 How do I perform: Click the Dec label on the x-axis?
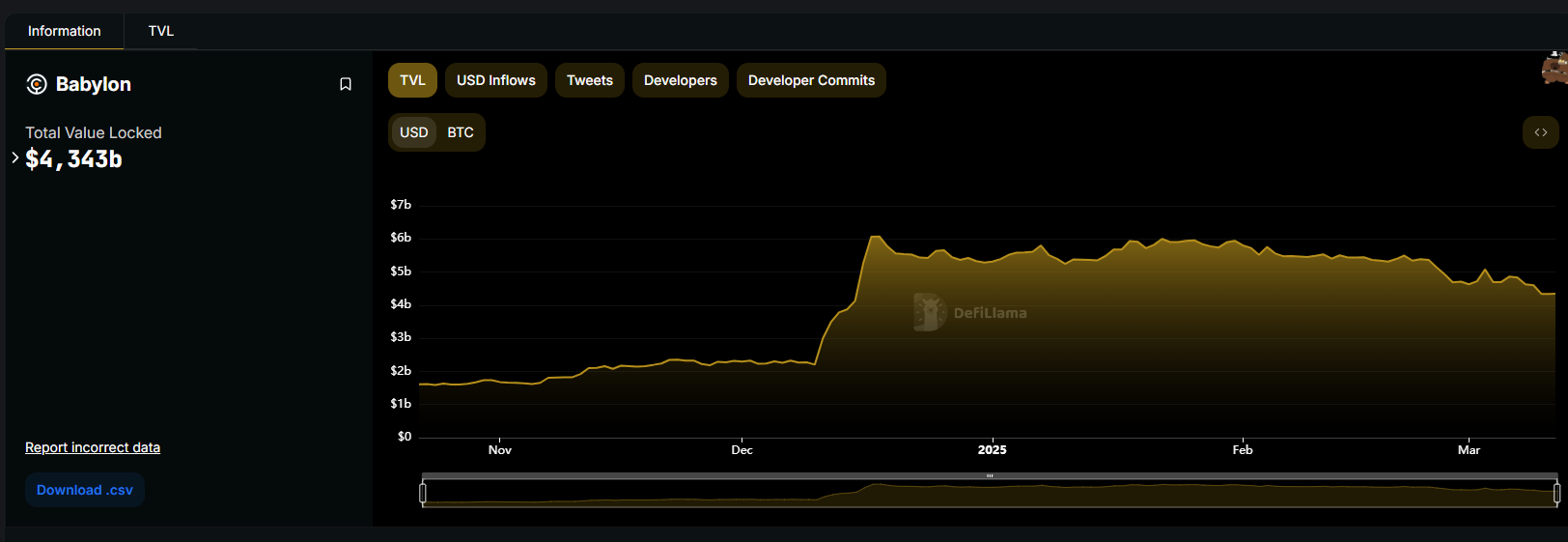[742, 450]
